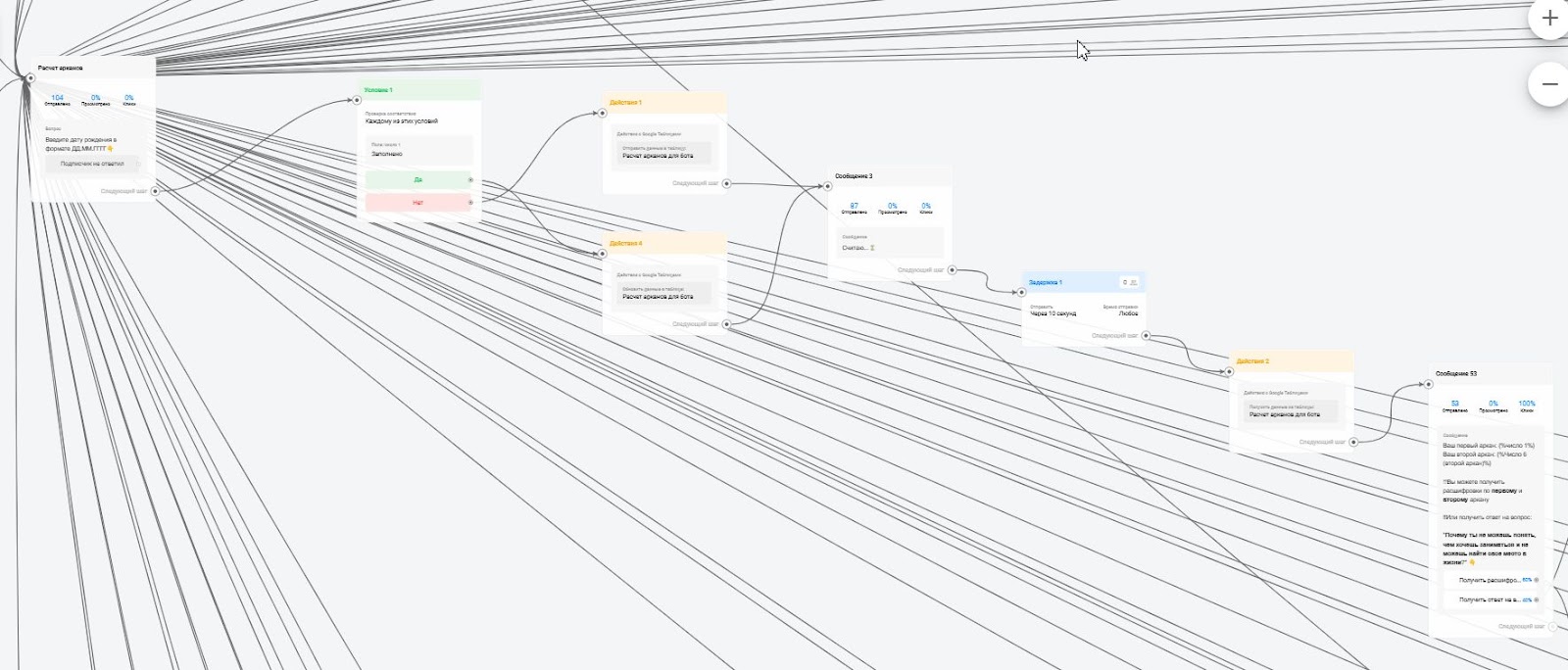Click the Получить расшифро... reply button
This screenshot has width=1568, height=670.
tap(1490, 580)
